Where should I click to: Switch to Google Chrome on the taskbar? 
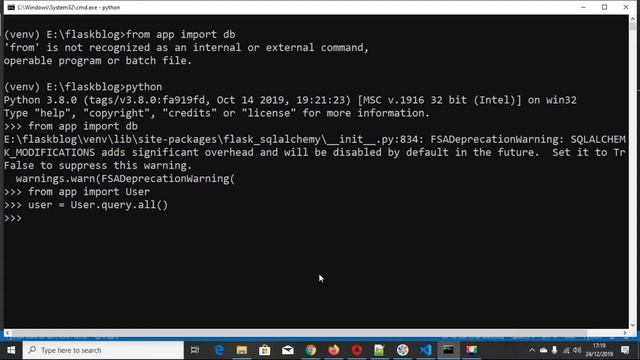click(311, 350)
